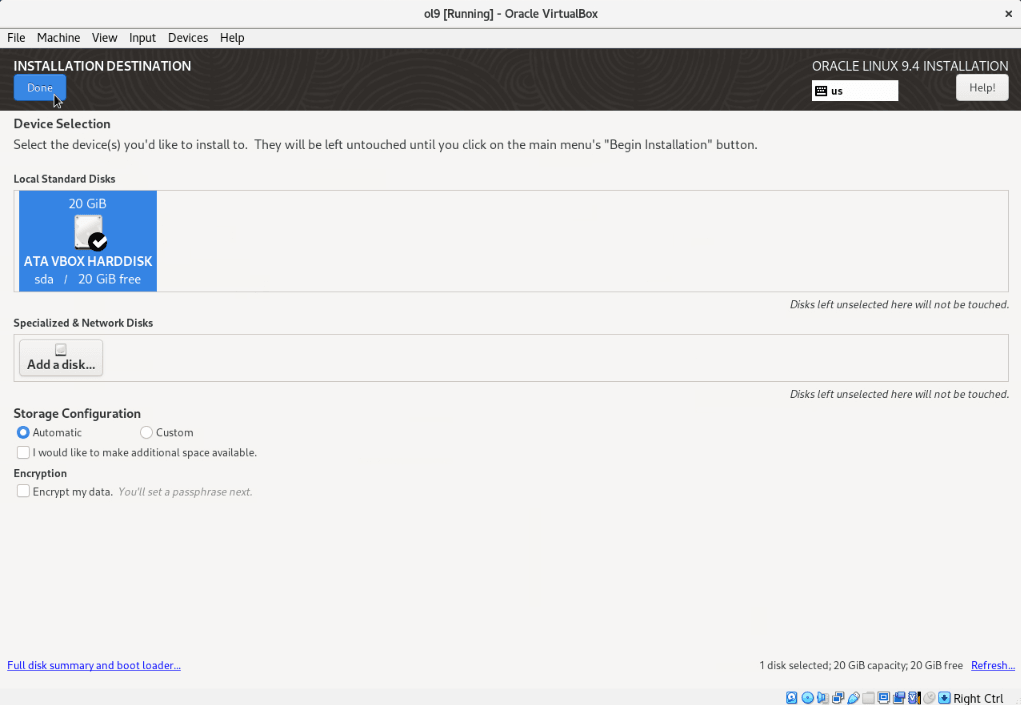Open the Help menu in menu bar
The height and width of the screenshot is (705, 1021).
click(x=232, y=38)
